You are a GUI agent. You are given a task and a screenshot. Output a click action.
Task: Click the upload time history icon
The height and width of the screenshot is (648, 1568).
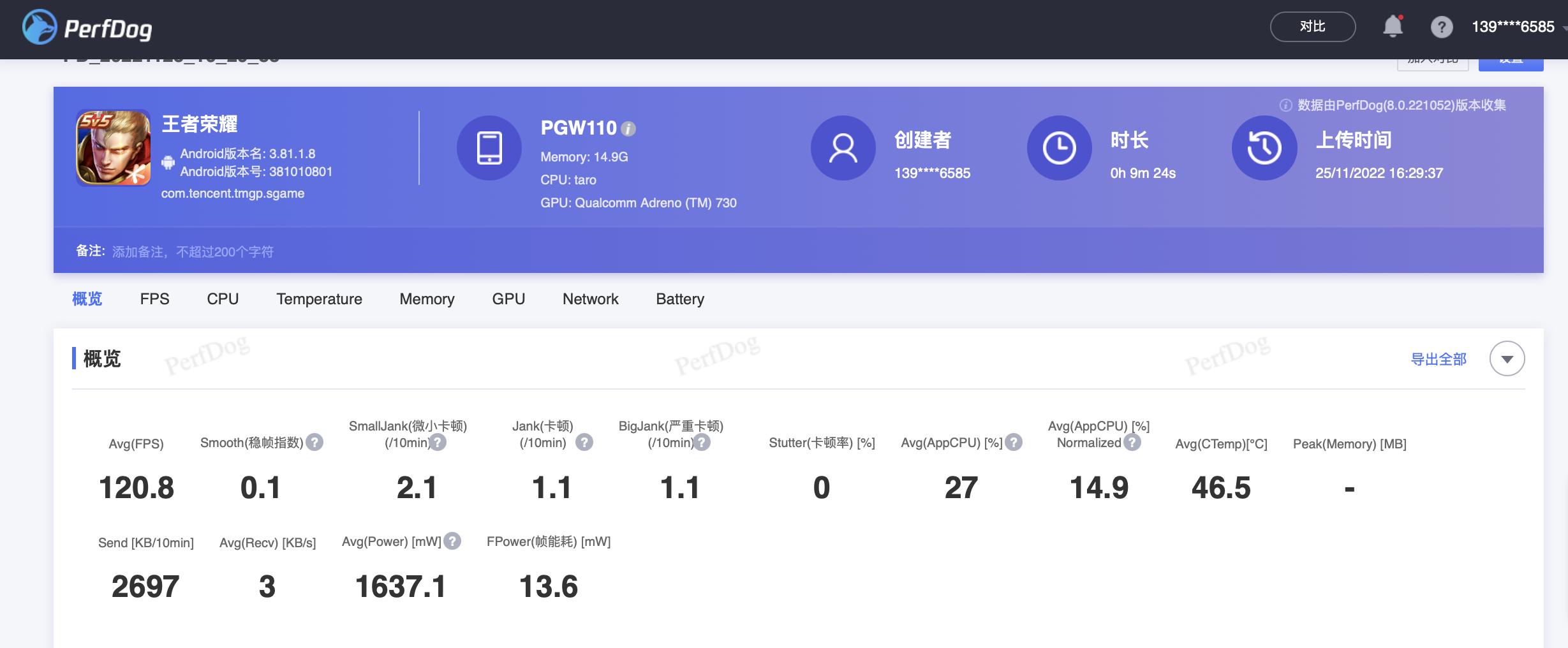pyautogui.click(x=1266, y=147)
